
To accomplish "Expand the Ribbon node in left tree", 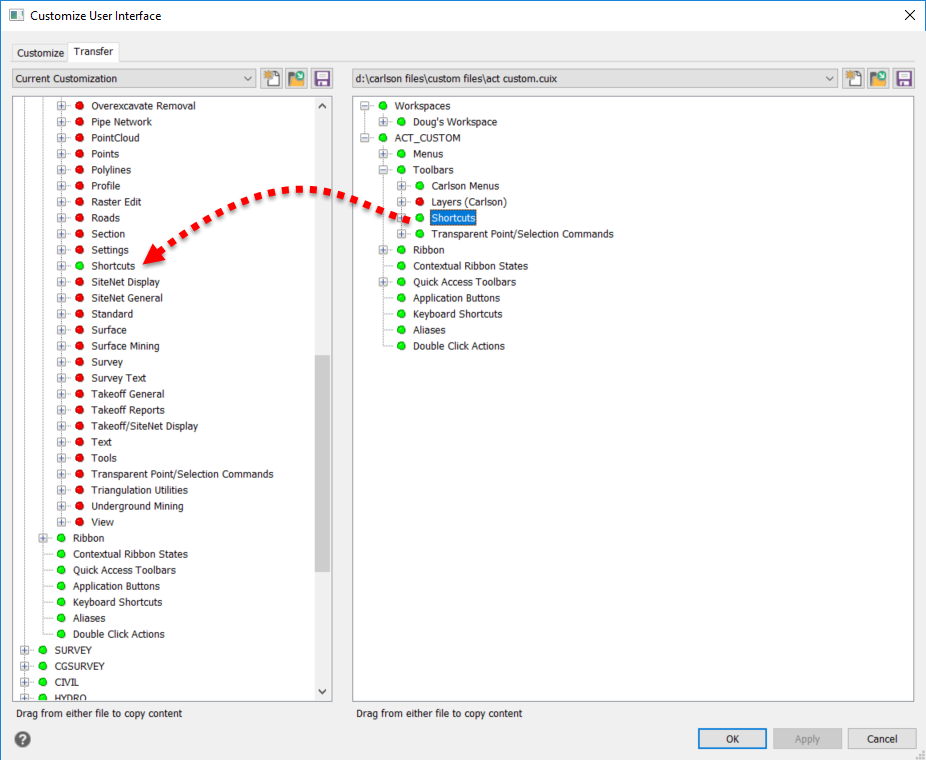I will [43, 538].
